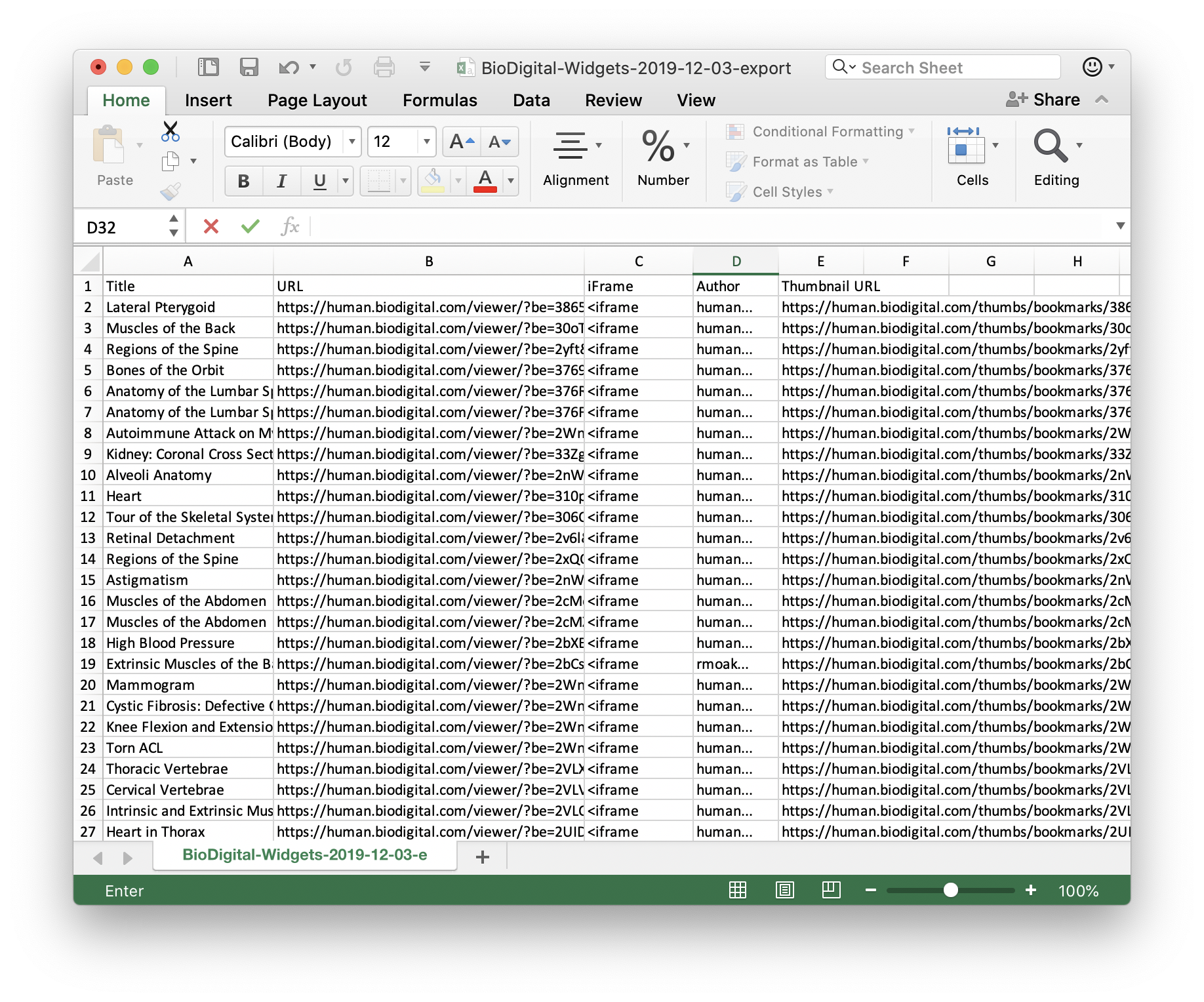Open the Review tab
The height and width of the screenshot is (1002, 1204).
613,100
